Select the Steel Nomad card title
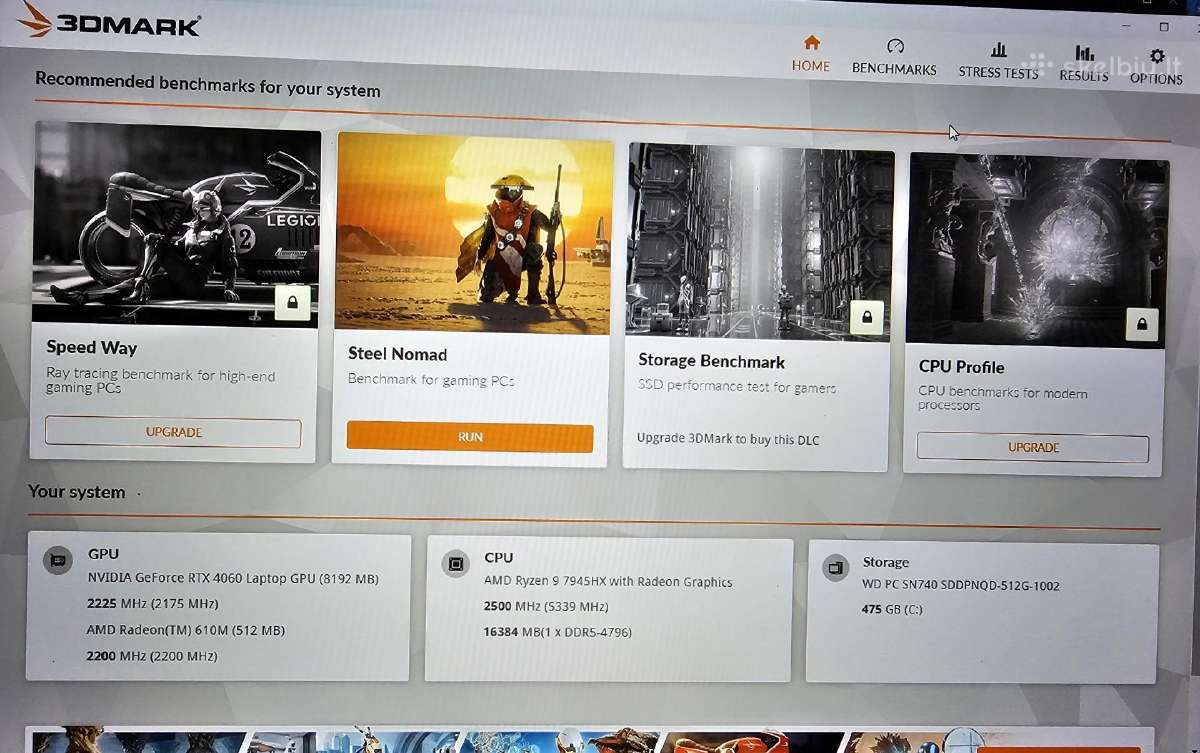This screenshot has height=753, width=1200. (398, 354)
